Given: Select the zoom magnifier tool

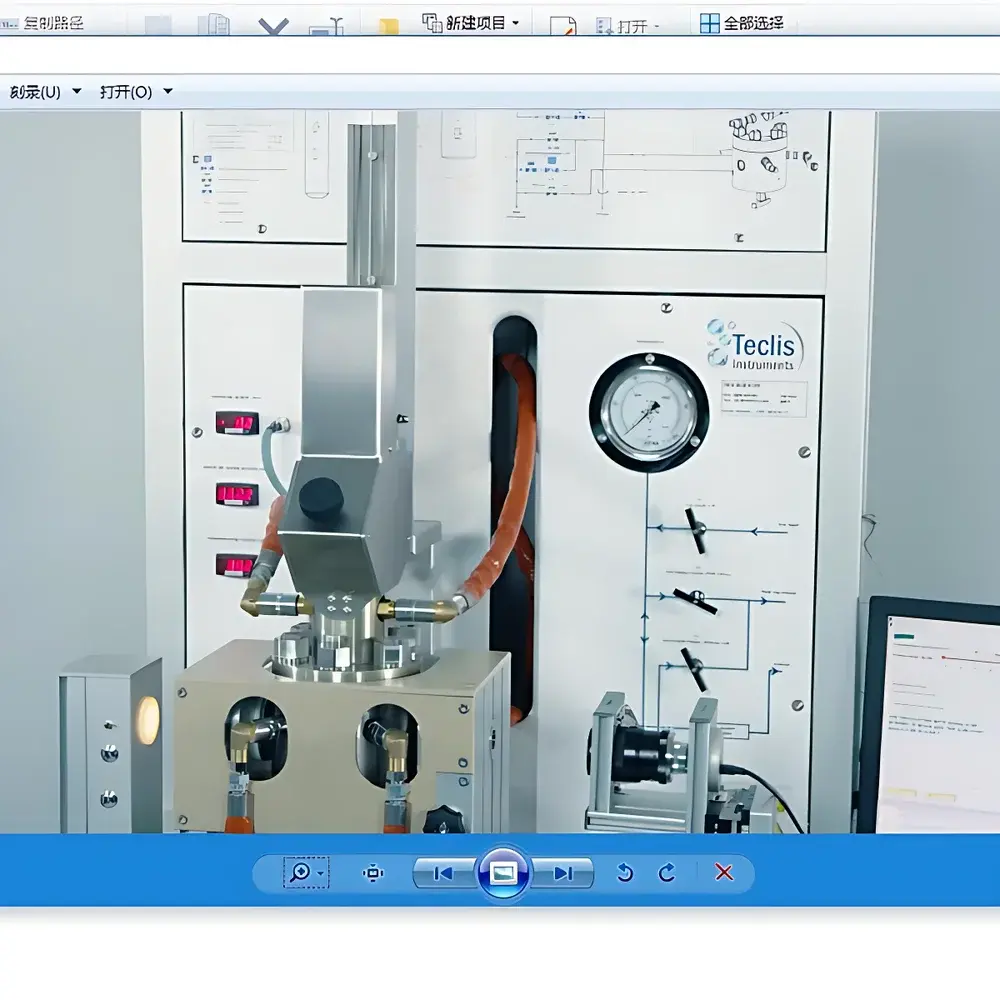Looking at the screenshot, I should (300, 871).
